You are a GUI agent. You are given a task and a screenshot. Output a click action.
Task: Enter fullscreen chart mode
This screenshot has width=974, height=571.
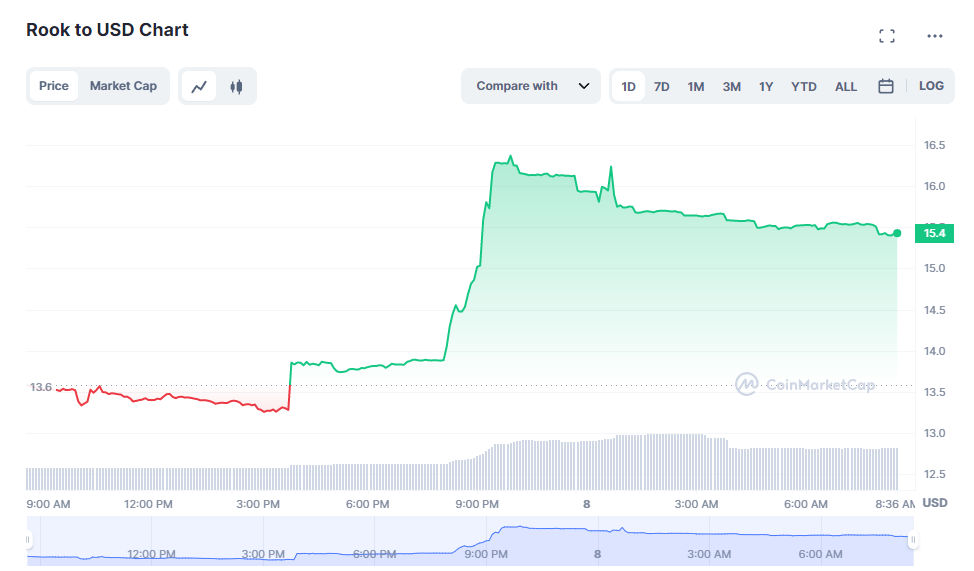(x=886, y=36)
